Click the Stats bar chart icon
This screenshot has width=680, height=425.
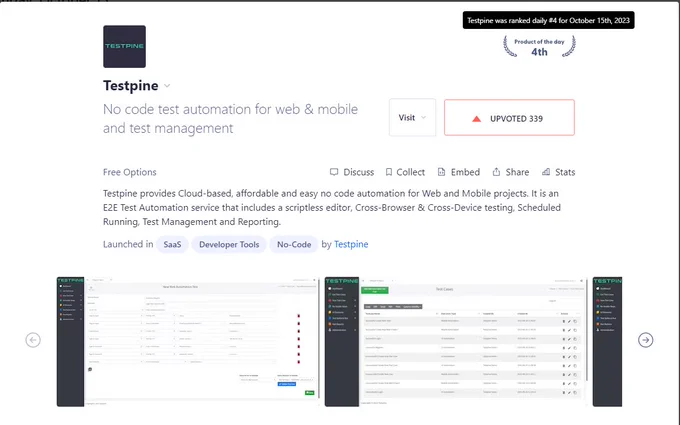[546, 172]
